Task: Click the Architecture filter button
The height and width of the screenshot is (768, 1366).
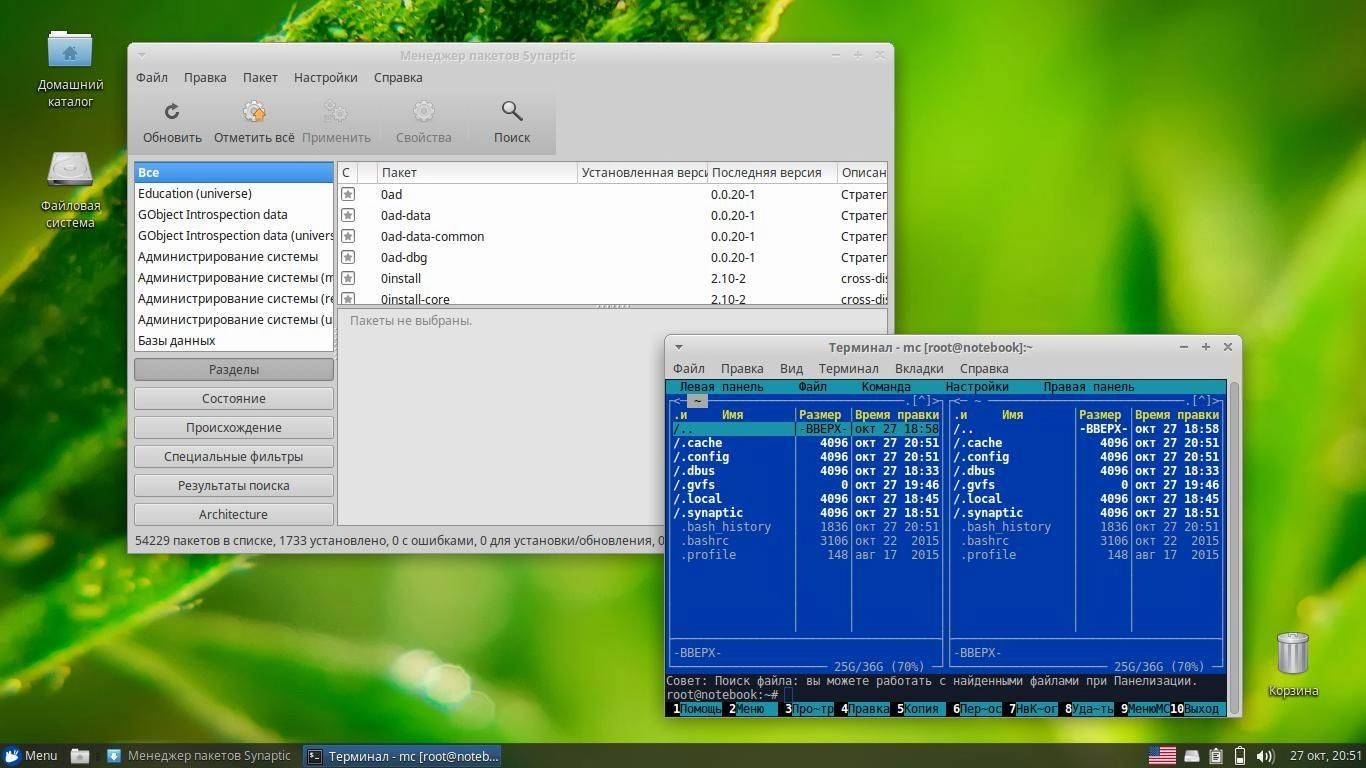Action: click(234, 514)
